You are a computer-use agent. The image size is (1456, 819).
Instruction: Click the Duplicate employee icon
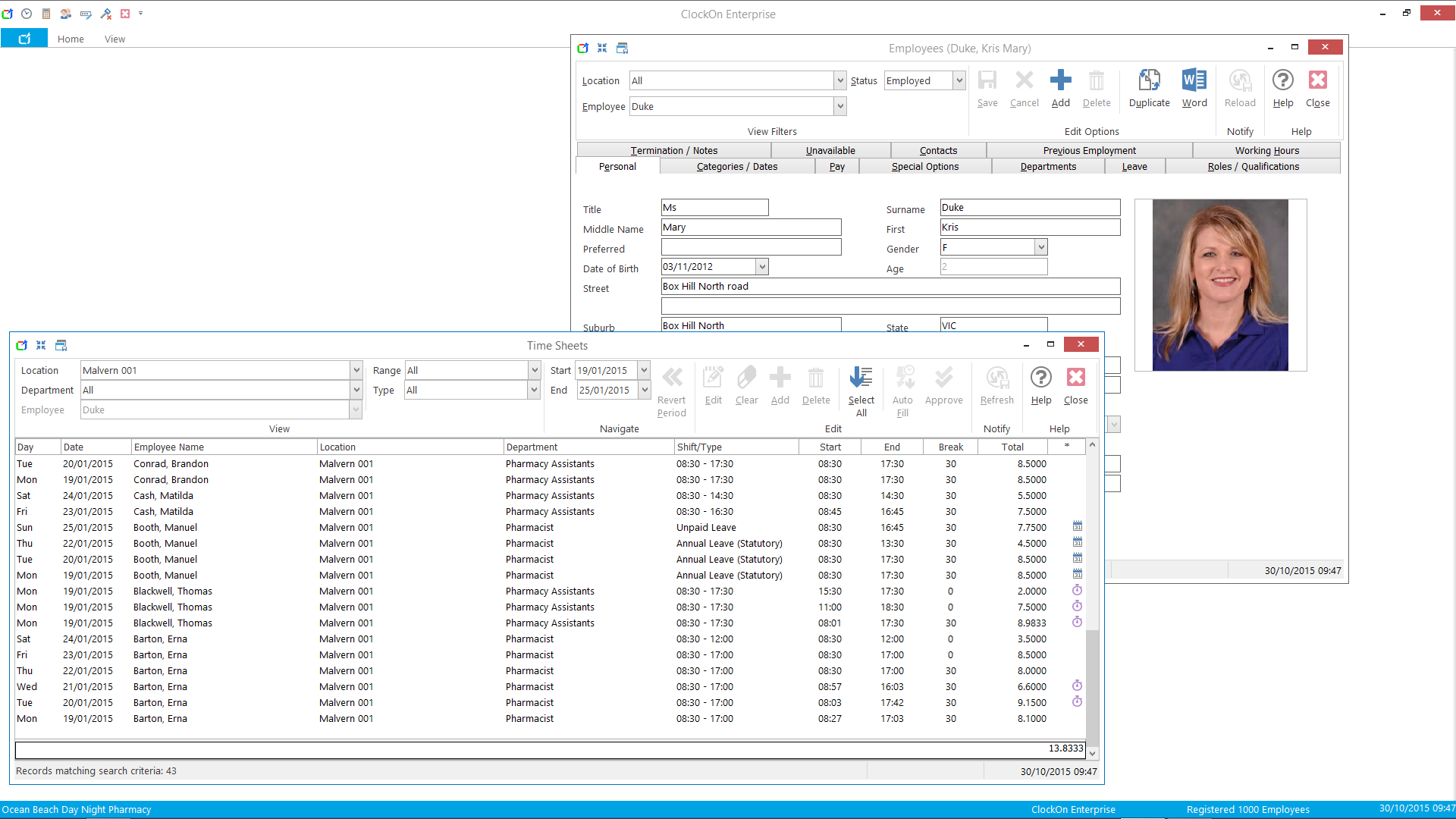[x=1149, y=81]
